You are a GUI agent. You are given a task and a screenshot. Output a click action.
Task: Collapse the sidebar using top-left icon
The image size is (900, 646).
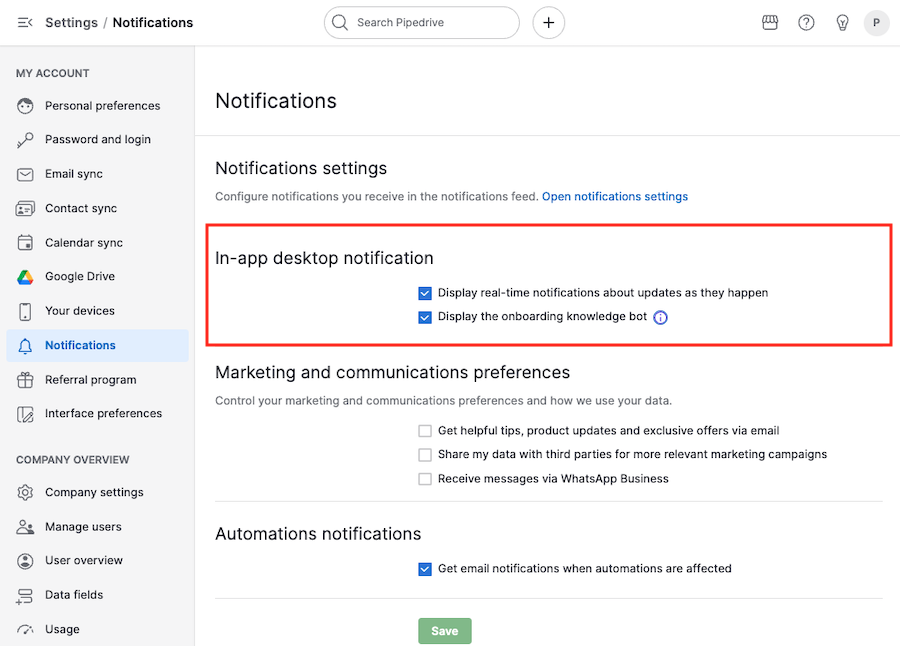(24, 22)
